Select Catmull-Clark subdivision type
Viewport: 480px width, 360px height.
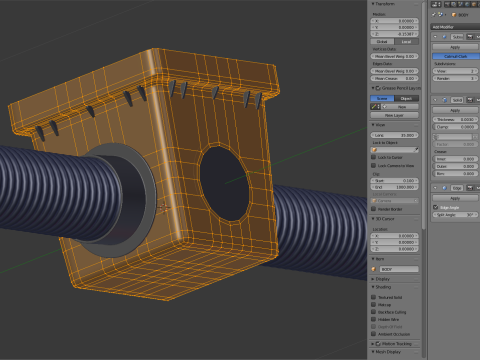[x=456, y=56]
